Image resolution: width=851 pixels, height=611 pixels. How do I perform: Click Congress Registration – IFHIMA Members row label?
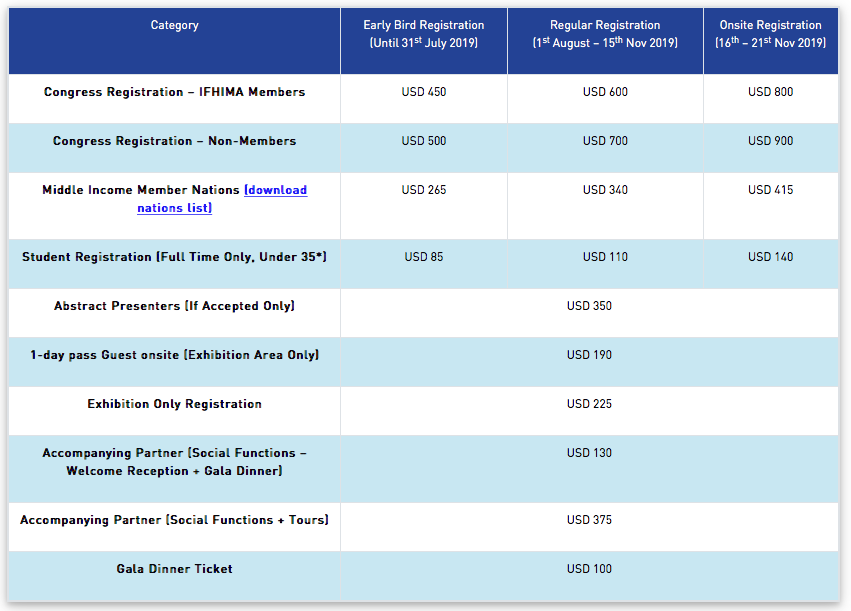(174, 92)
